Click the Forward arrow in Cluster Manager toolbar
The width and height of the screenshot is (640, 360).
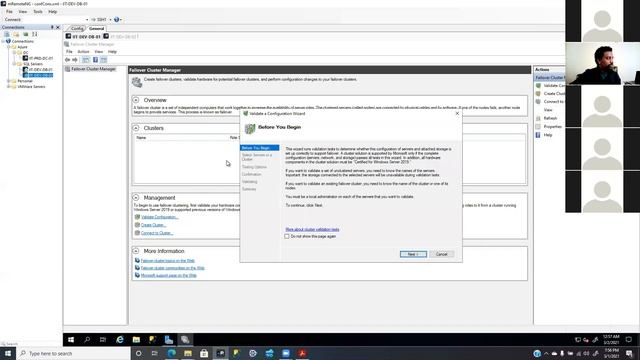(75, 60)
